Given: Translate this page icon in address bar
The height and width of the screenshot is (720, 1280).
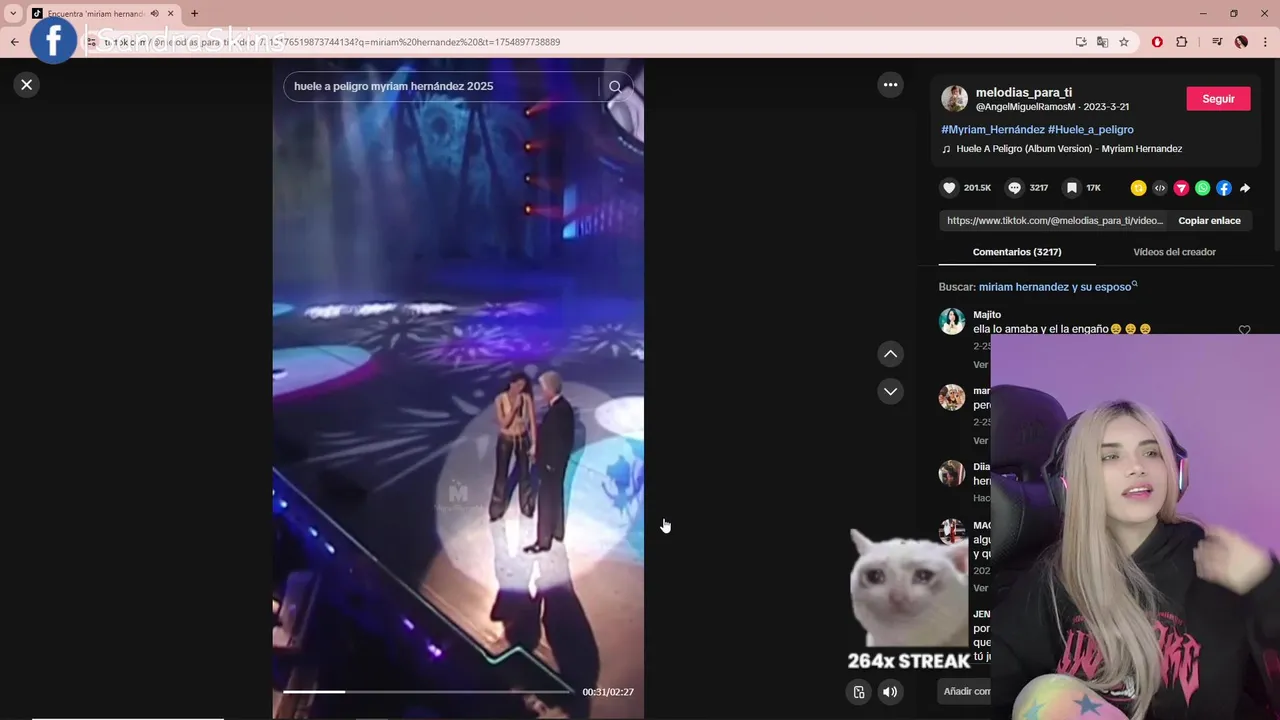Looking at the screenshot, I should click(1102, 42).
